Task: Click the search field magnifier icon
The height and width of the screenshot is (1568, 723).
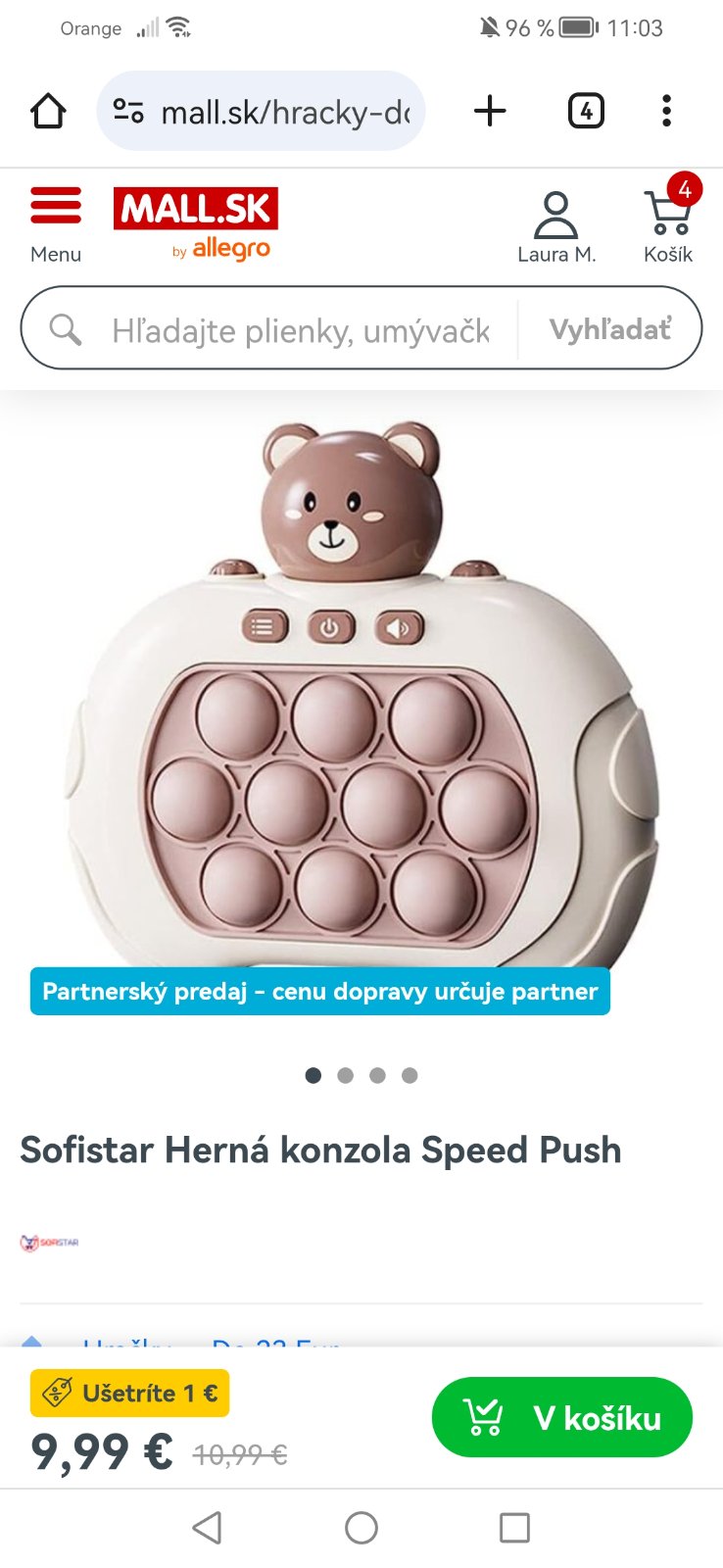Action: coord(66,329)
